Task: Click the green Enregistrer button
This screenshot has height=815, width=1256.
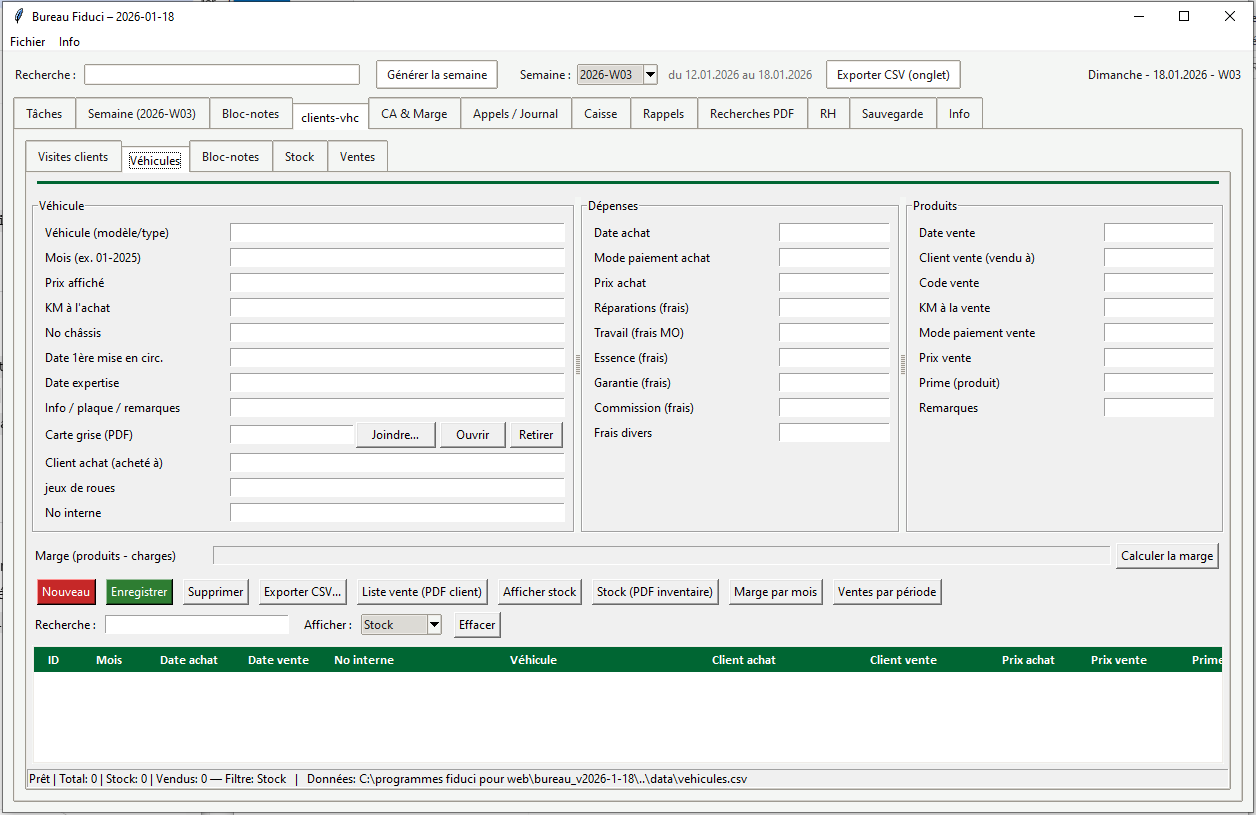Action: tap(139, 592)
